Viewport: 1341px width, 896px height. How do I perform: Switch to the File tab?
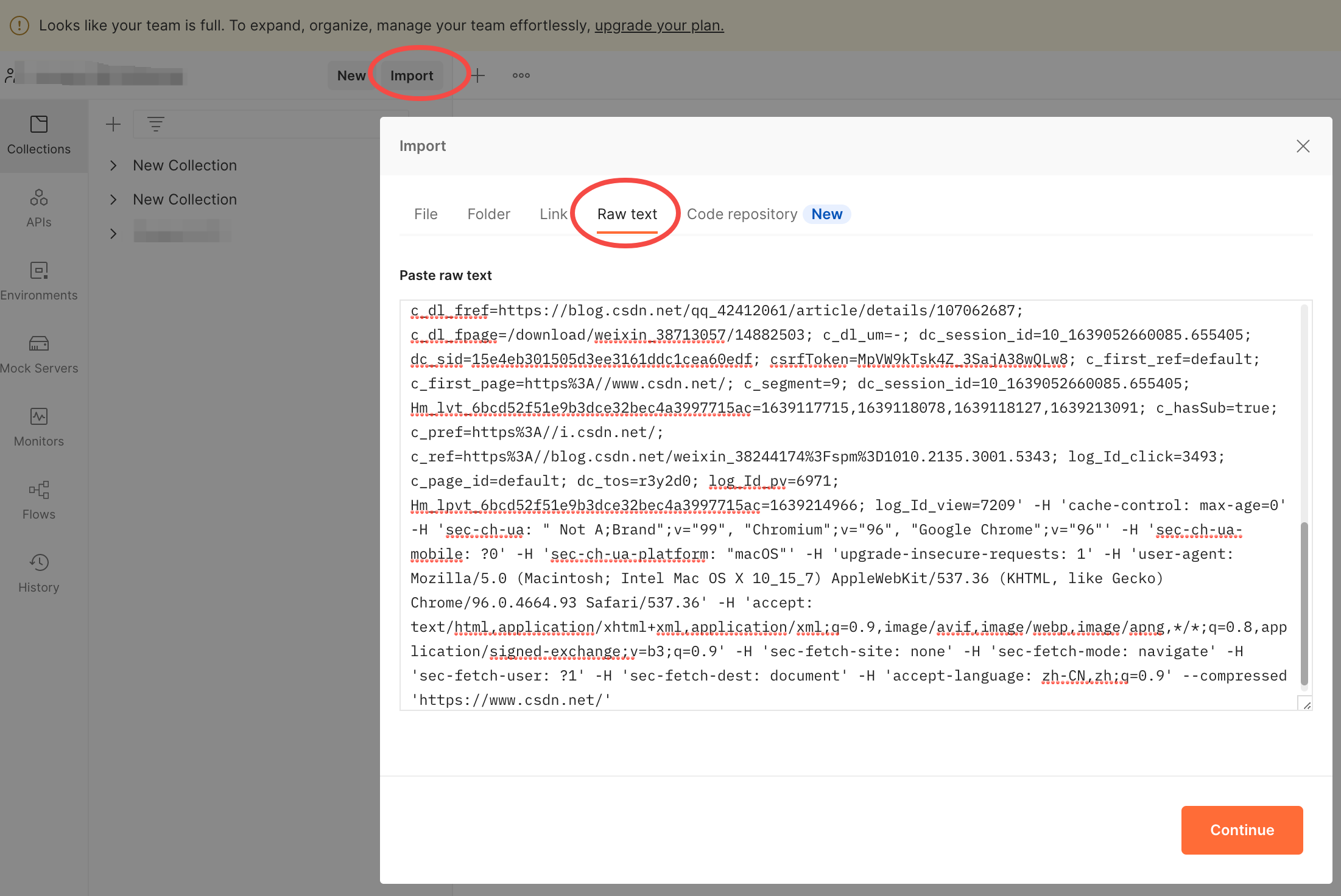(x=426, y=214)
